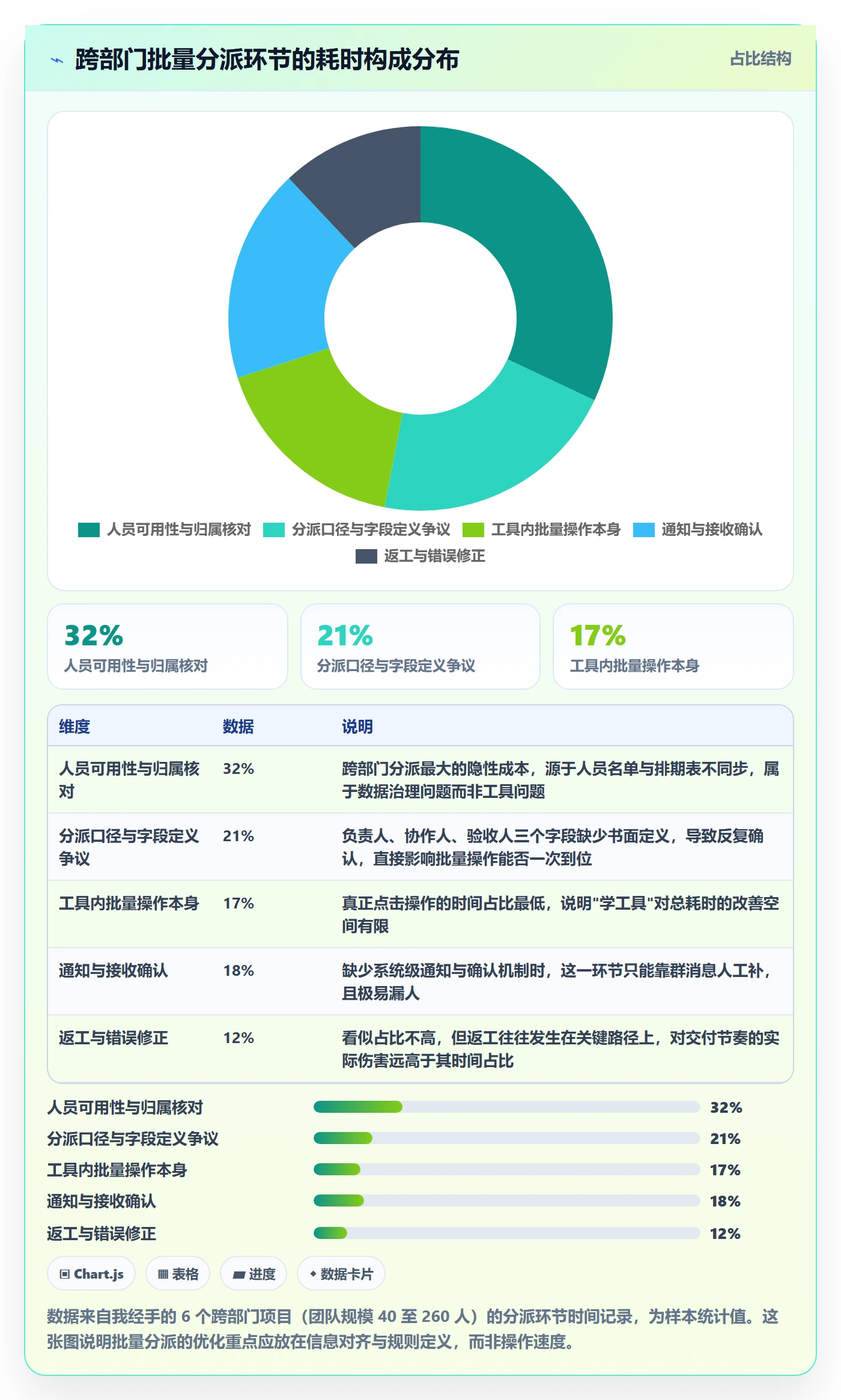Image resolution: width=841 pixels, height=1400 pixels.
Task: Select the 表格 tag chip
Action: pos(178,1273)
